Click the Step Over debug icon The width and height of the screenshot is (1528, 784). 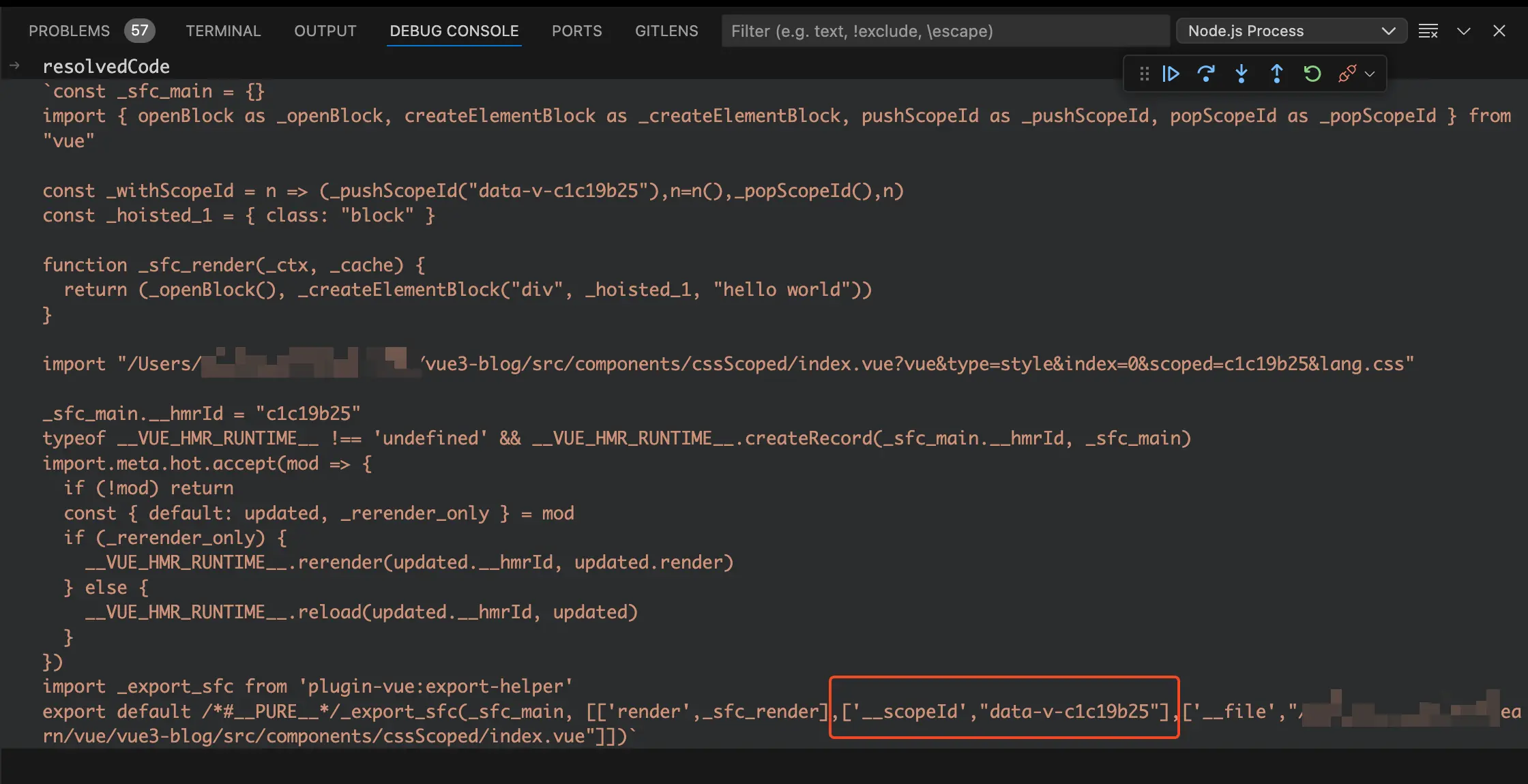click(1206, 73)
